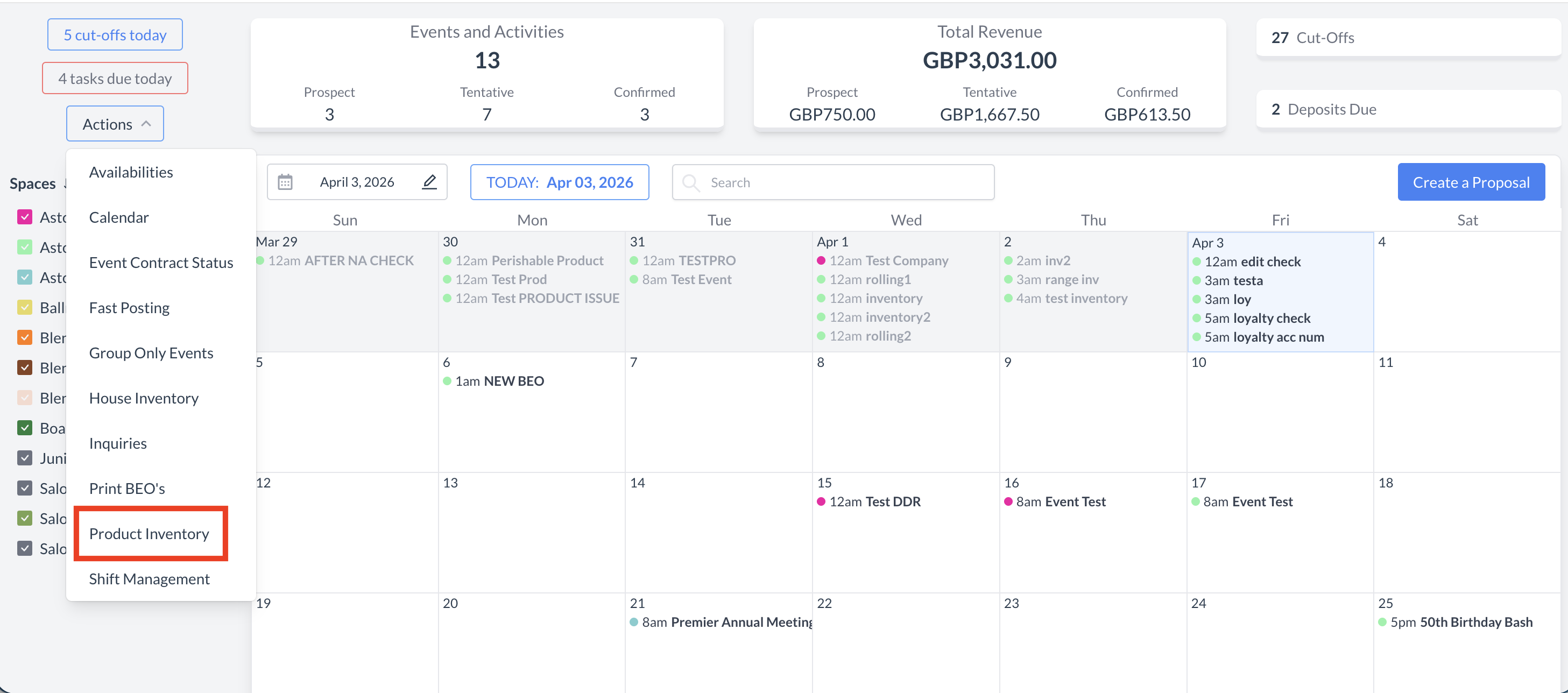This screenshot has width=1568, height=693.
Task: Toggle the dark green Boa space checkbox
Action: pyautogui.click(x=25, y=428)
